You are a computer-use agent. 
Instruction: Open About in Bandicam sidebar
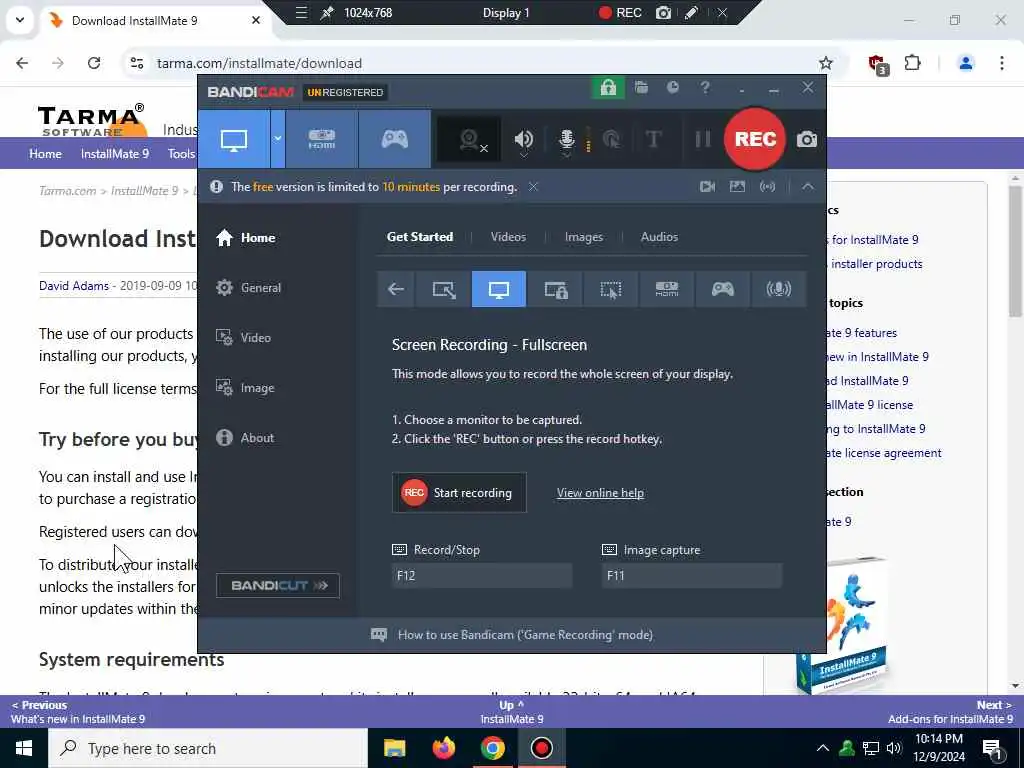click(245, 438)
